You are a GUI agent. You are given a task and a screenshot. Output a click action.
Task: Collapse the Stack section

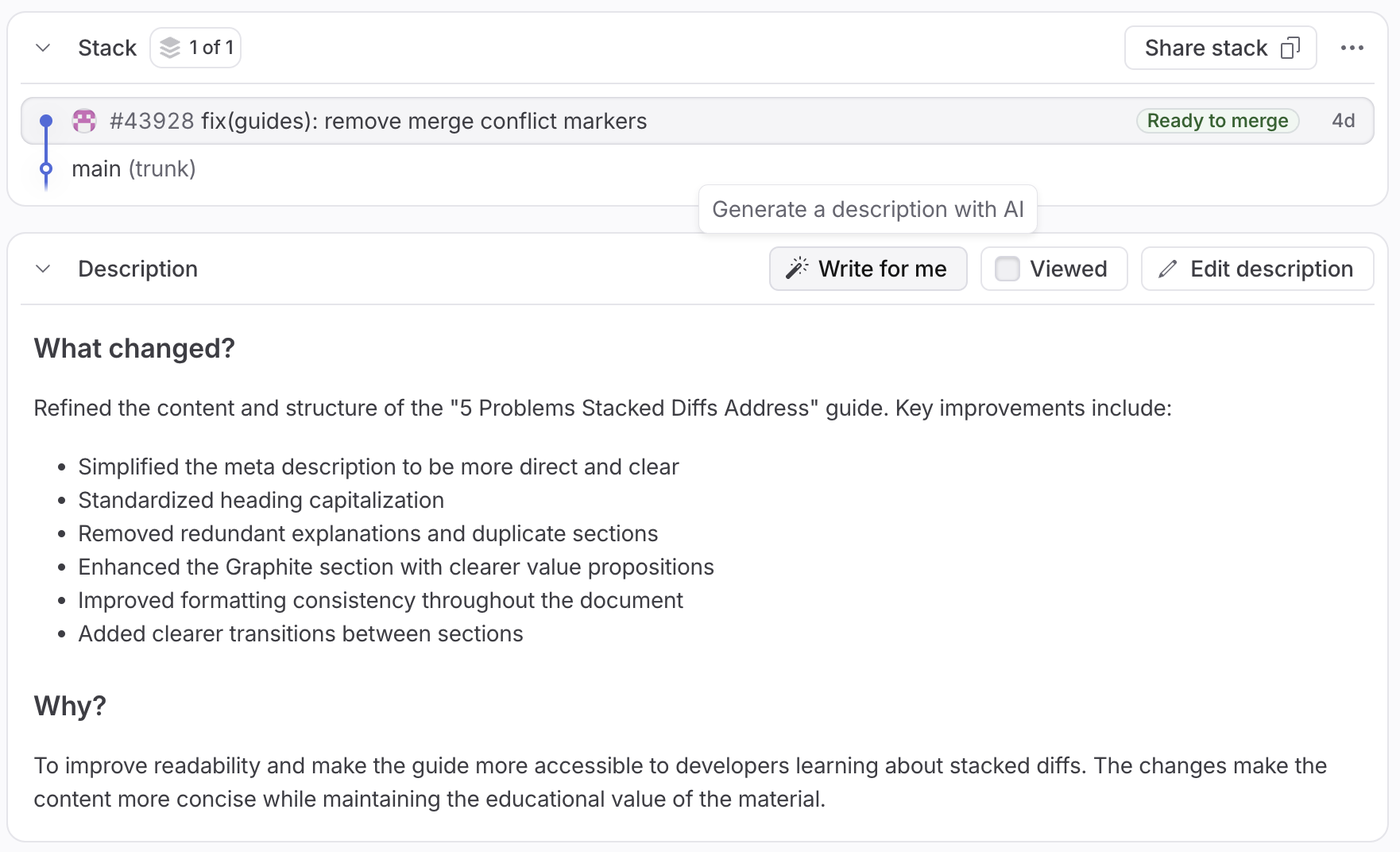point(42,47)
